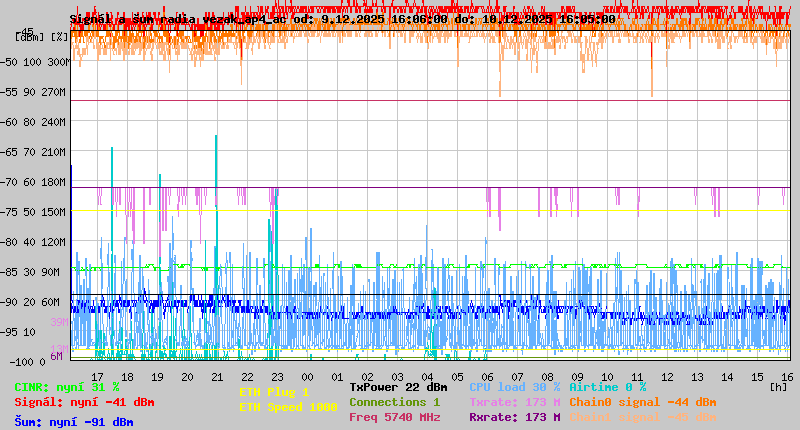Click the '-100 0' y-axis label
This screenshot has height=430, width=800.
pos(28,362)
